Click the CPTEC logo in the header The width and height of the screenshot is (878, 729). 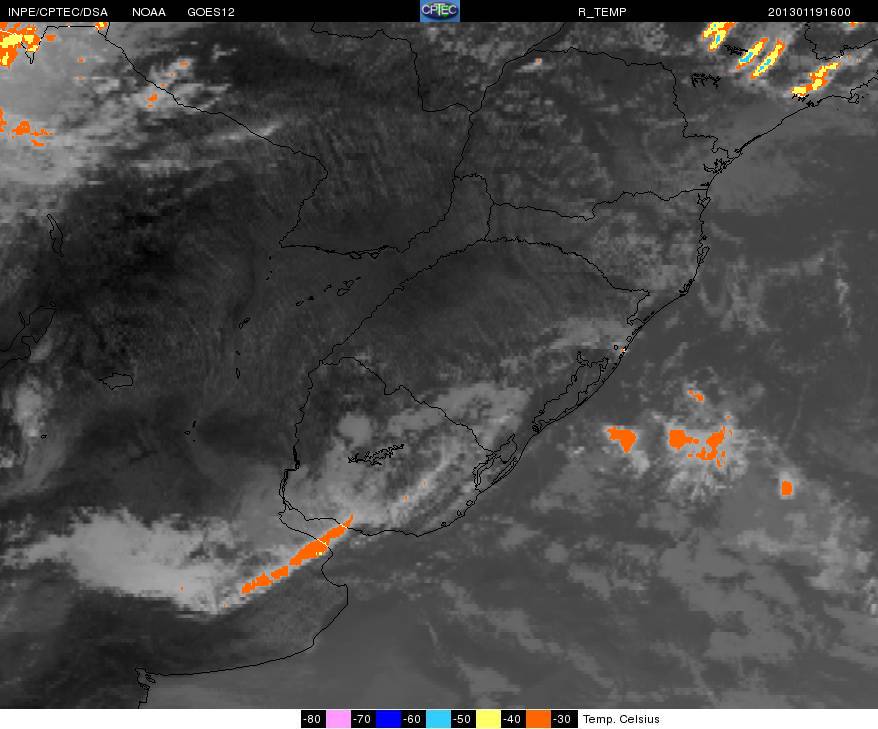point(440,11)
